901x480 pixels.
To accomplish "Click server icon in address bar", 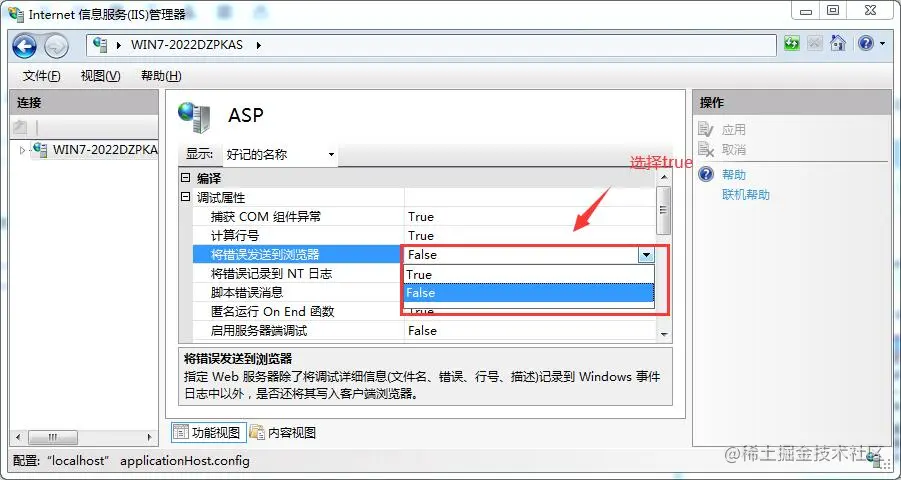I will pyautogui.click(x=101, y=45).
